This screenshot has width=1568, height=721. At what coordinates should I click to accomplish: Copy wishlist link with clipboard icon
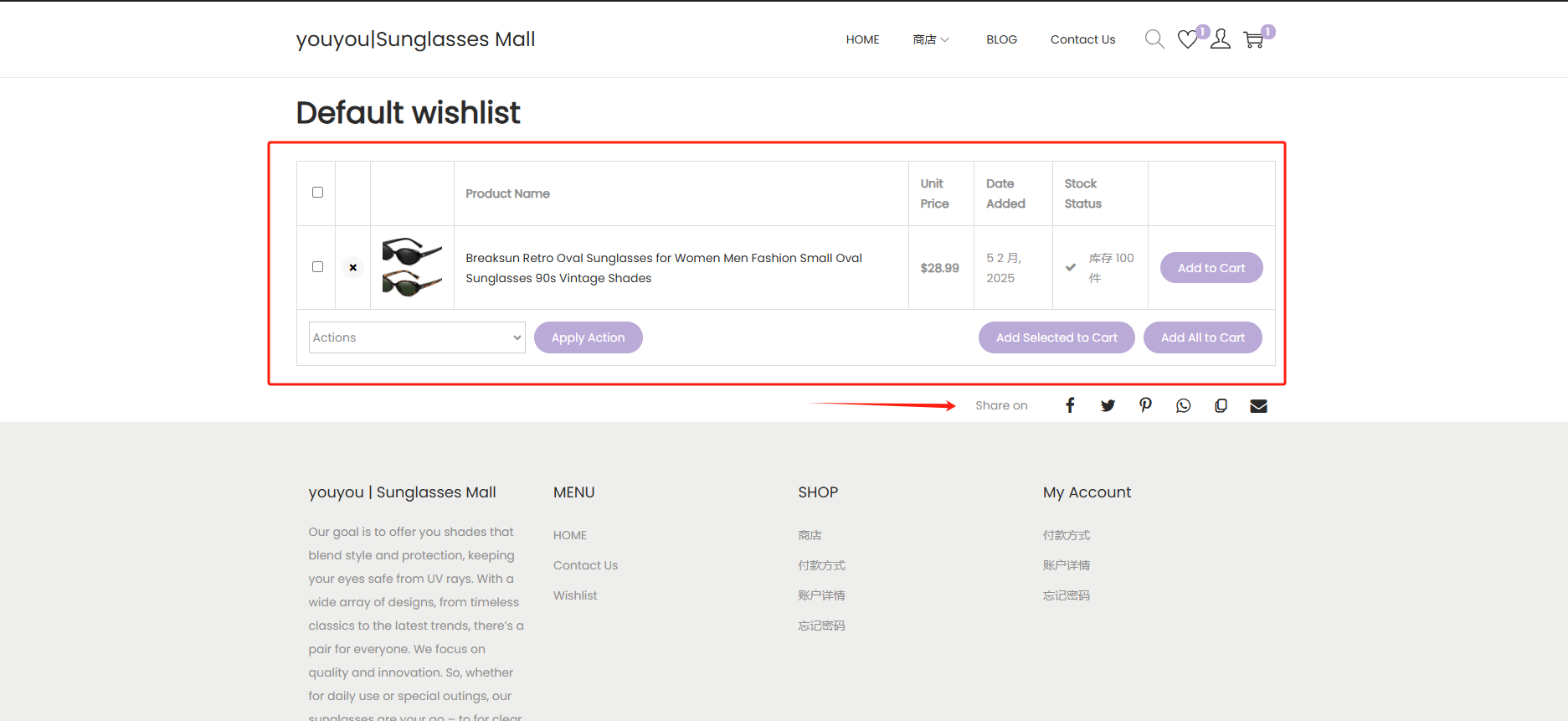1221,405
